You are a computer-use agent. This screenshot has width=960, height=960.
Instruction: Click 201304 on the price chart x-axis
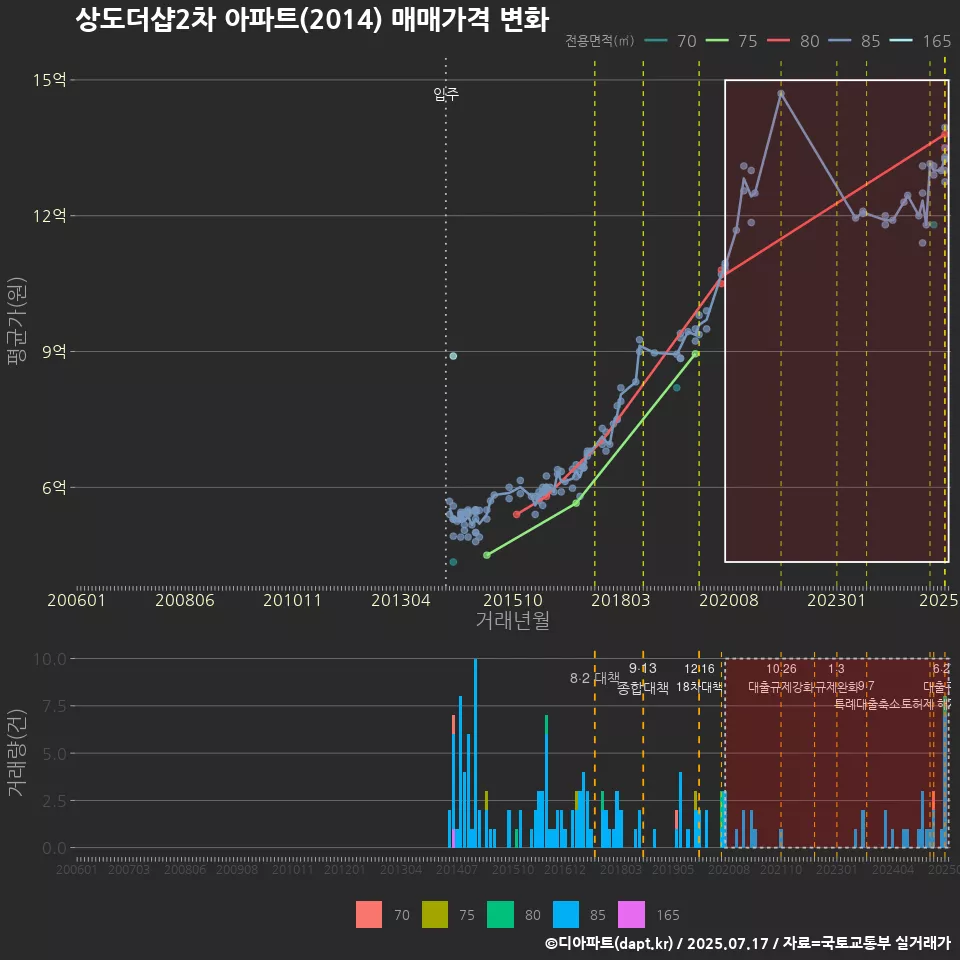click(x=400, y=600)
